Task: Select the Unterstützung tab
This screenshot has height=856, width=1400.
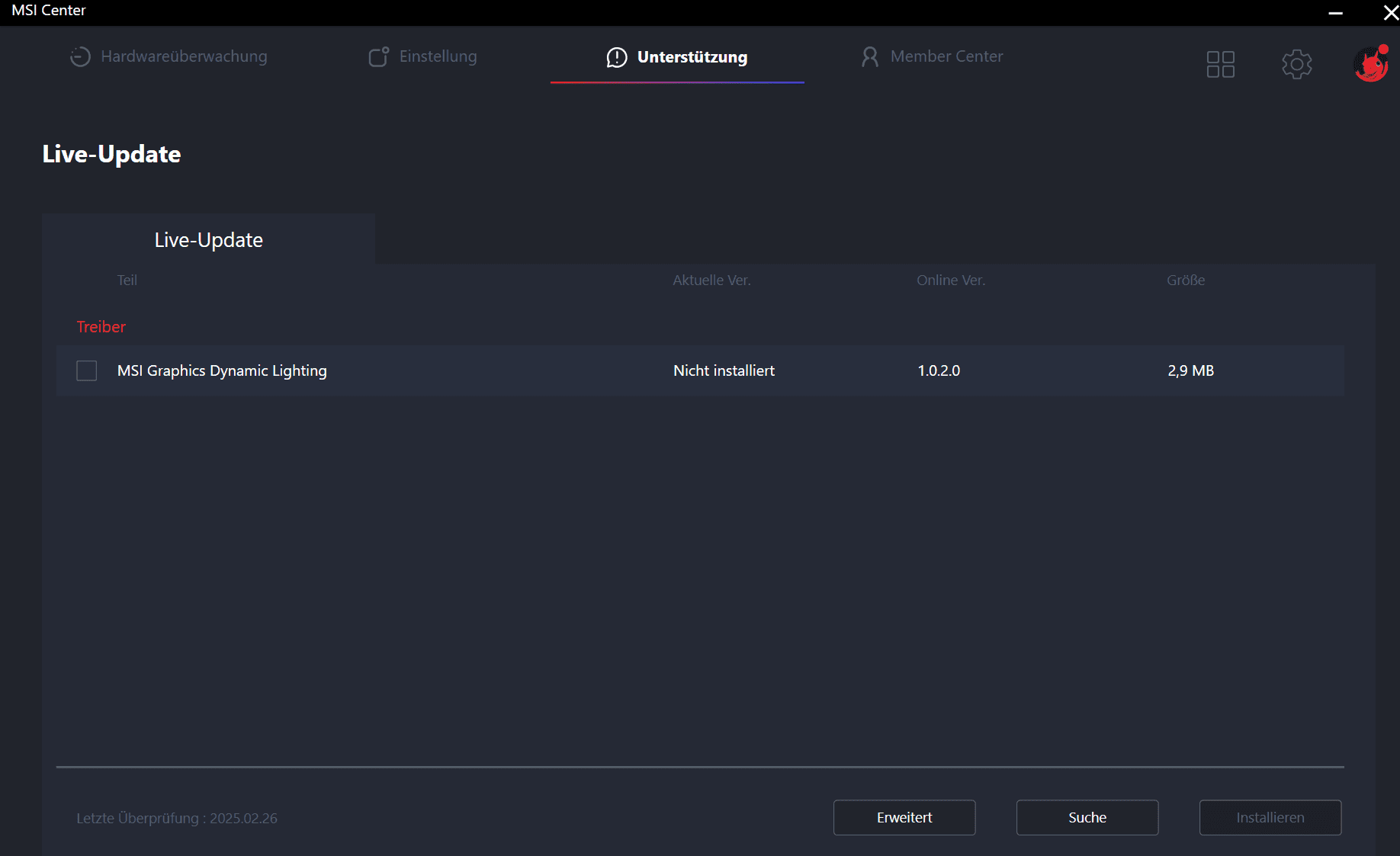Action: 677,57
